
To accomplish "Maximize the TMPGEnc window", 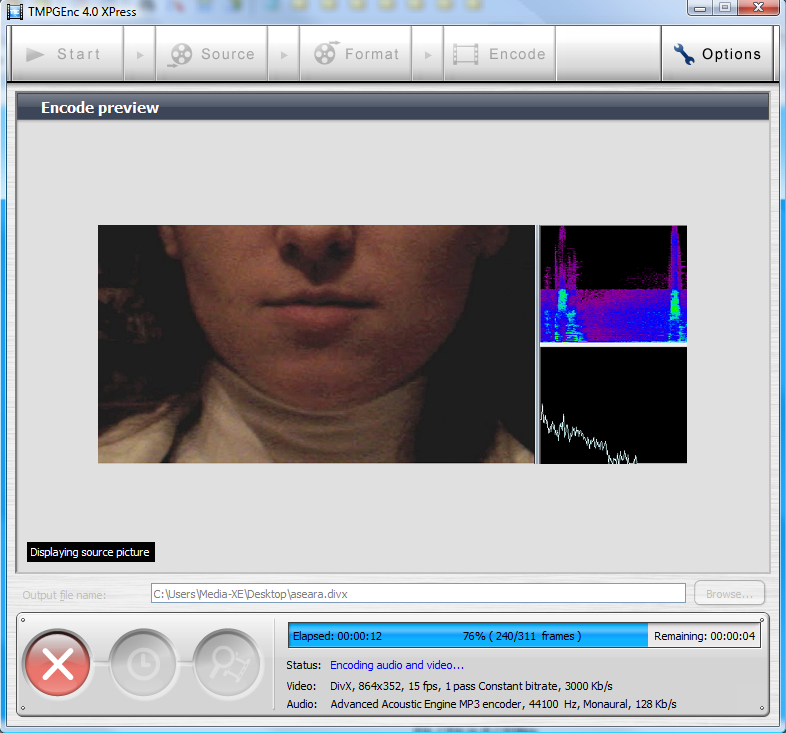I will click(725, 8).
